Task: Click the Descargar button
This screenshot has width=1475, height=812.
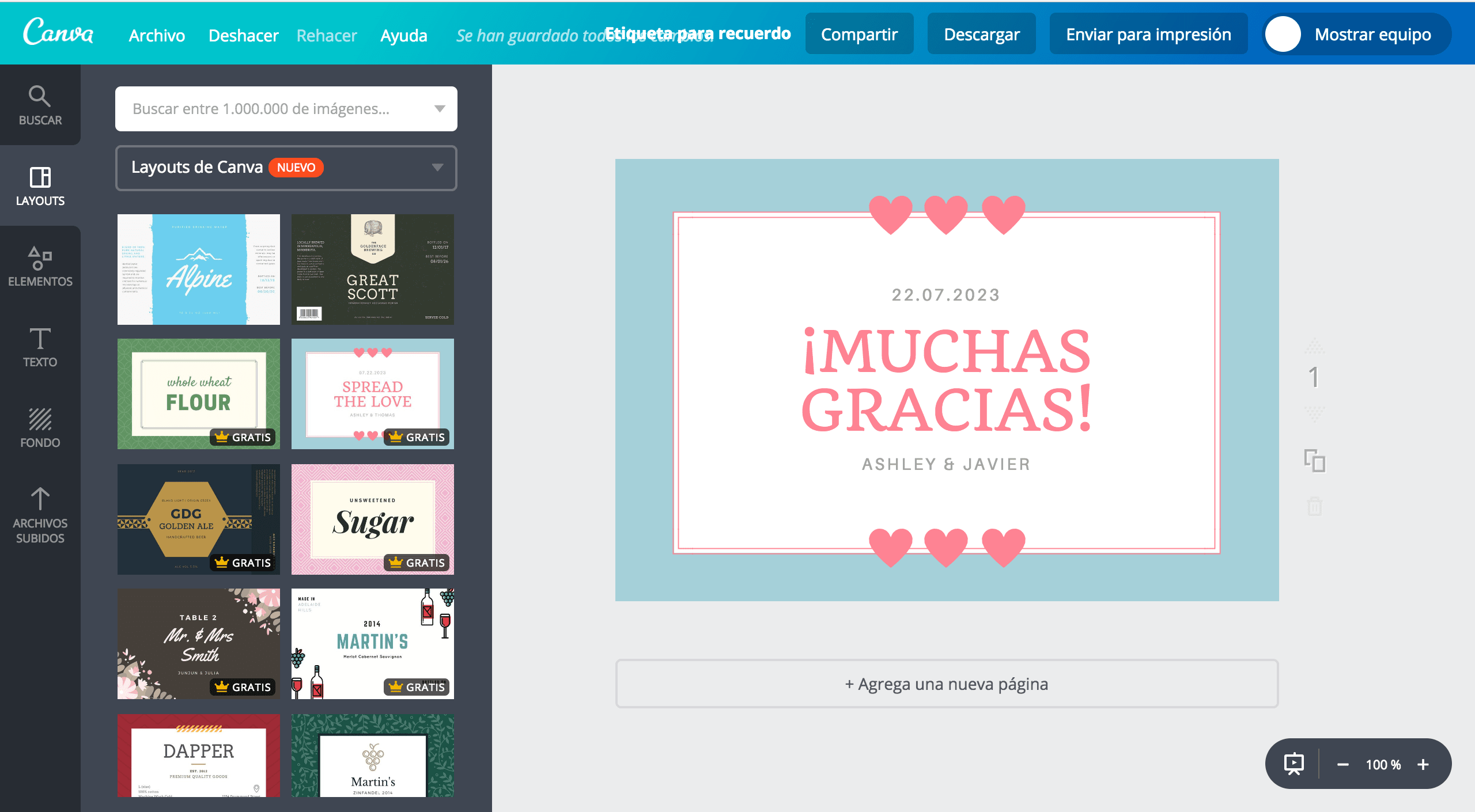Action: tap(981, 35)
